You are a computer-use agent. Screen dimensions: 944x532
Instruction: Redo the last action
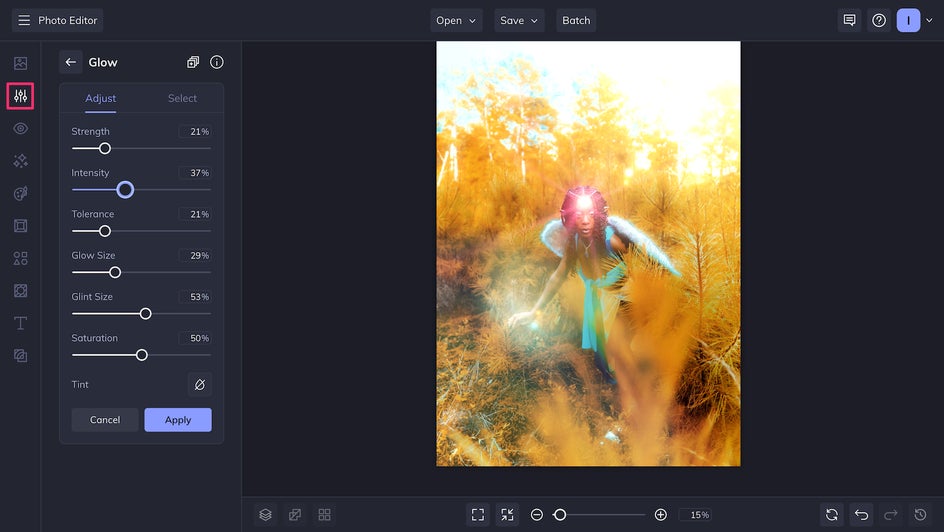891,515
